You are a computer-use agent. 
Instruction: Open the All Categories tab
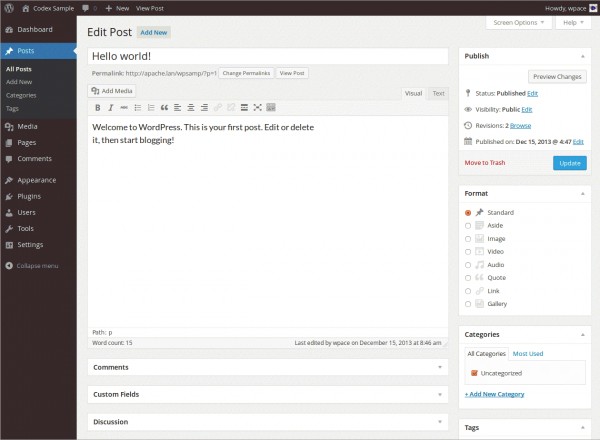(x=486, y=354)
